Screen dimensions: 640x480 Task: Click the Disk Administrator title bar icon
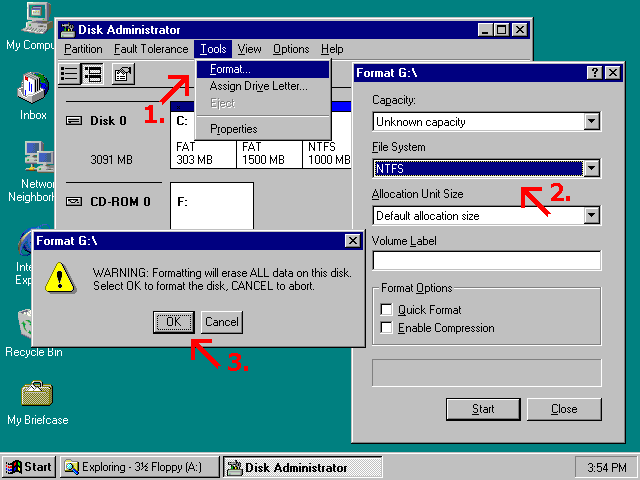68,30
